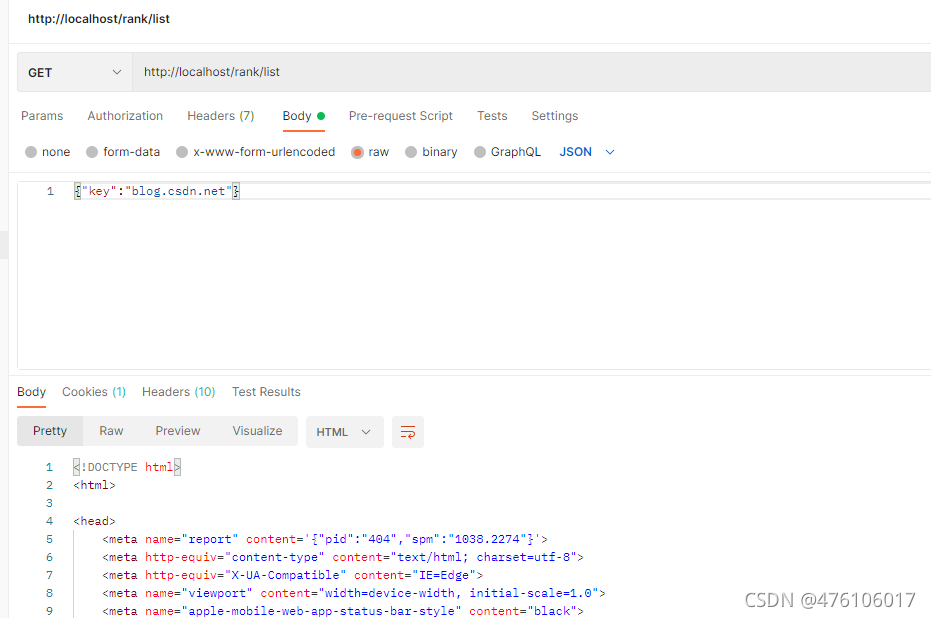Switch to the Params tab

42,116
